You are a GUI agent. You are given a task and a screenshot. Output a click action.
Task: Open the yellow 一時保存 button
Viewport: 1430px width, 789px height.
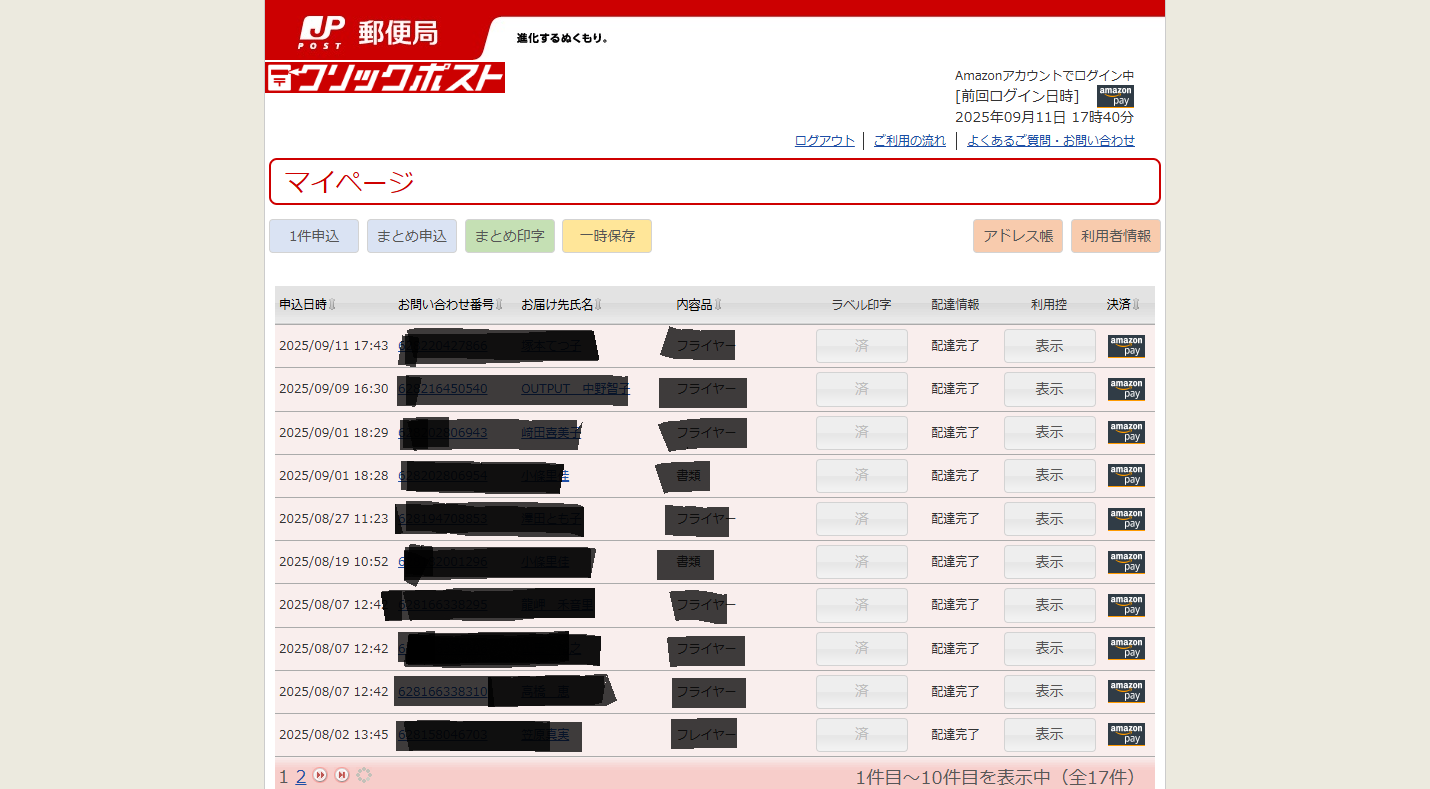tap(607, 236)
